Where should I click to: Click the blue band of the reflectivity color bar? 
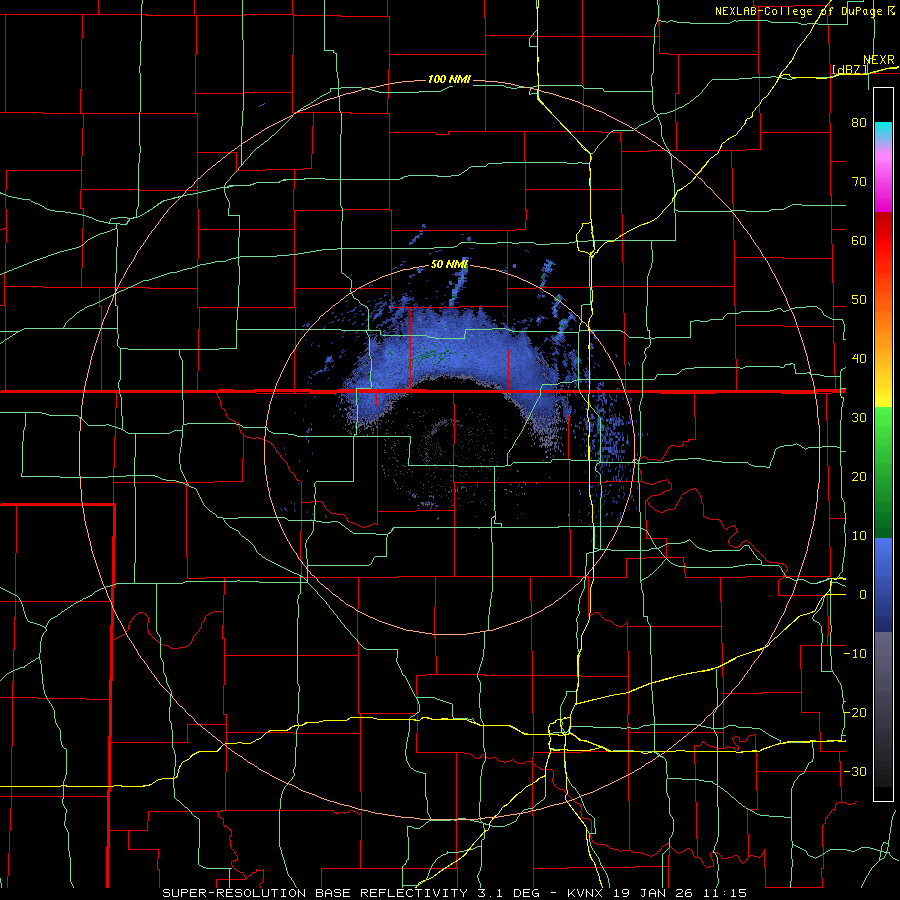pyautogui.click(x=883, y=585)
